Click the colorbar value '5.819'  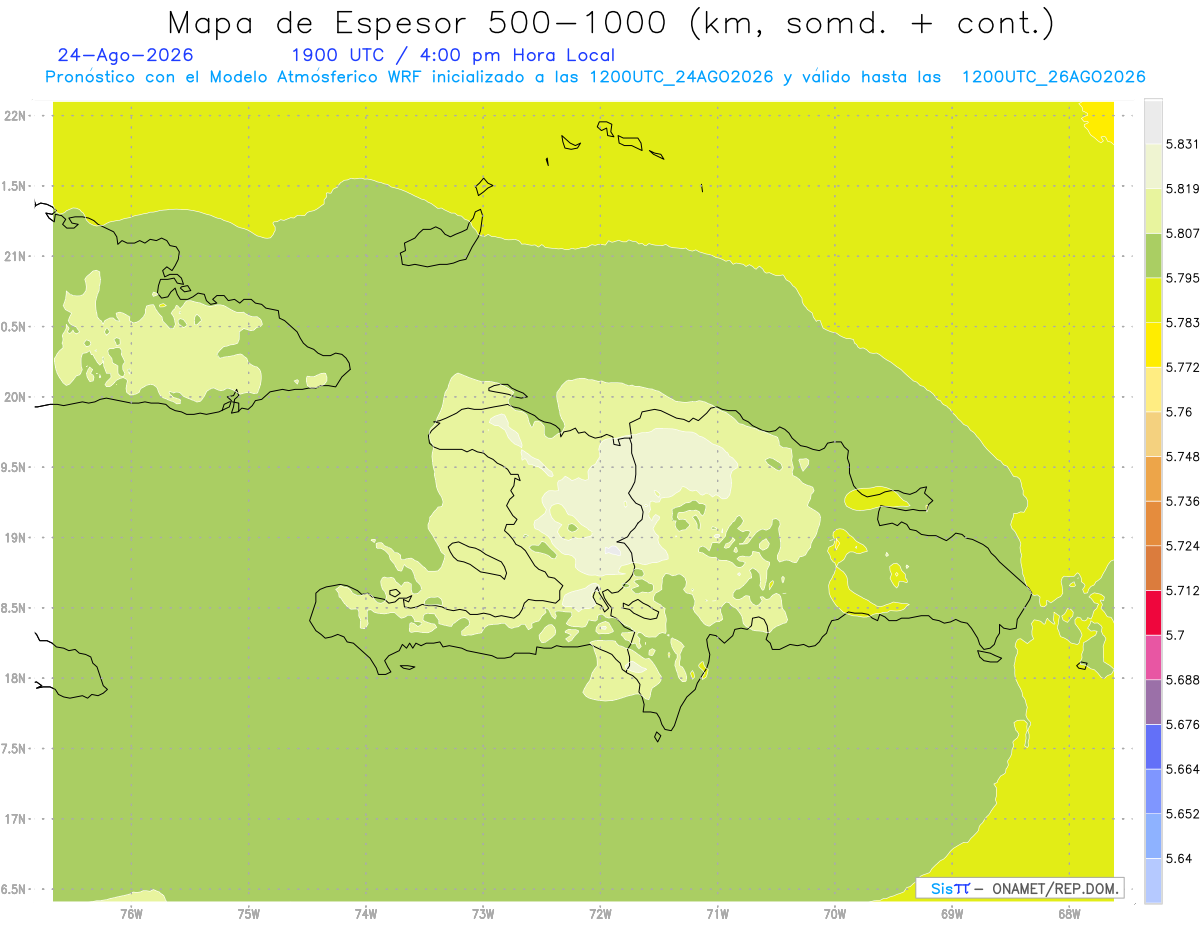coord(1182,189)
